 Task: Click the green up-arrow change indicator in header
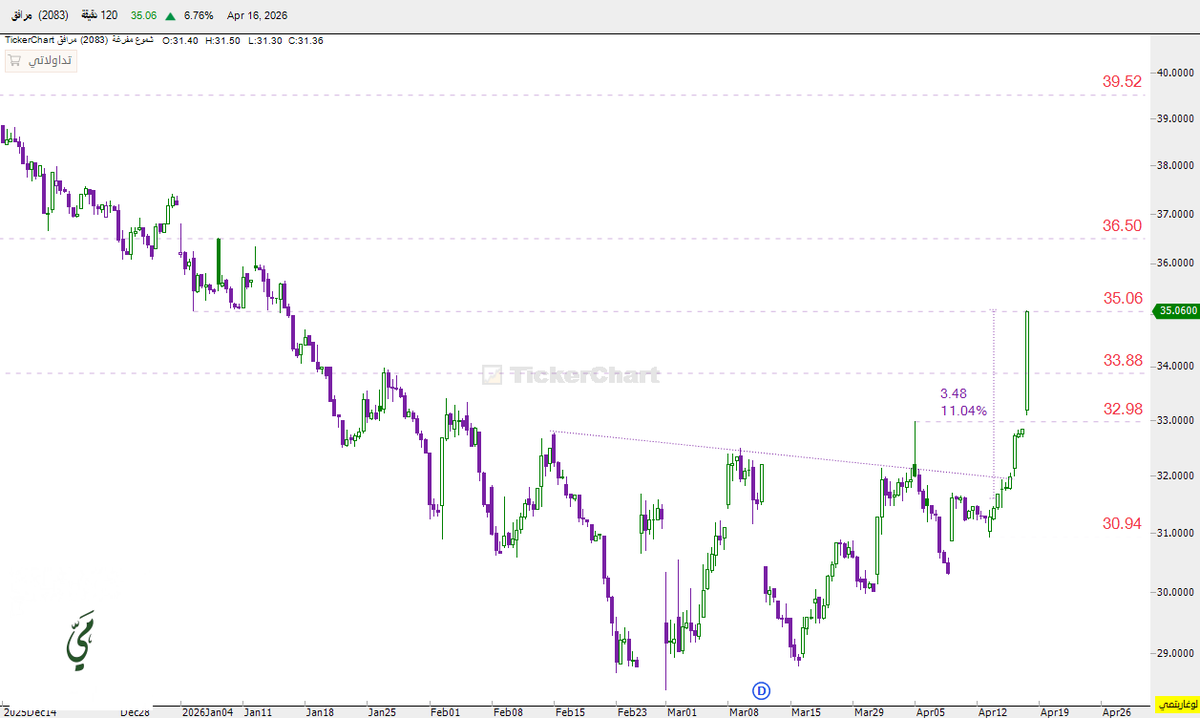click(172, 16)
